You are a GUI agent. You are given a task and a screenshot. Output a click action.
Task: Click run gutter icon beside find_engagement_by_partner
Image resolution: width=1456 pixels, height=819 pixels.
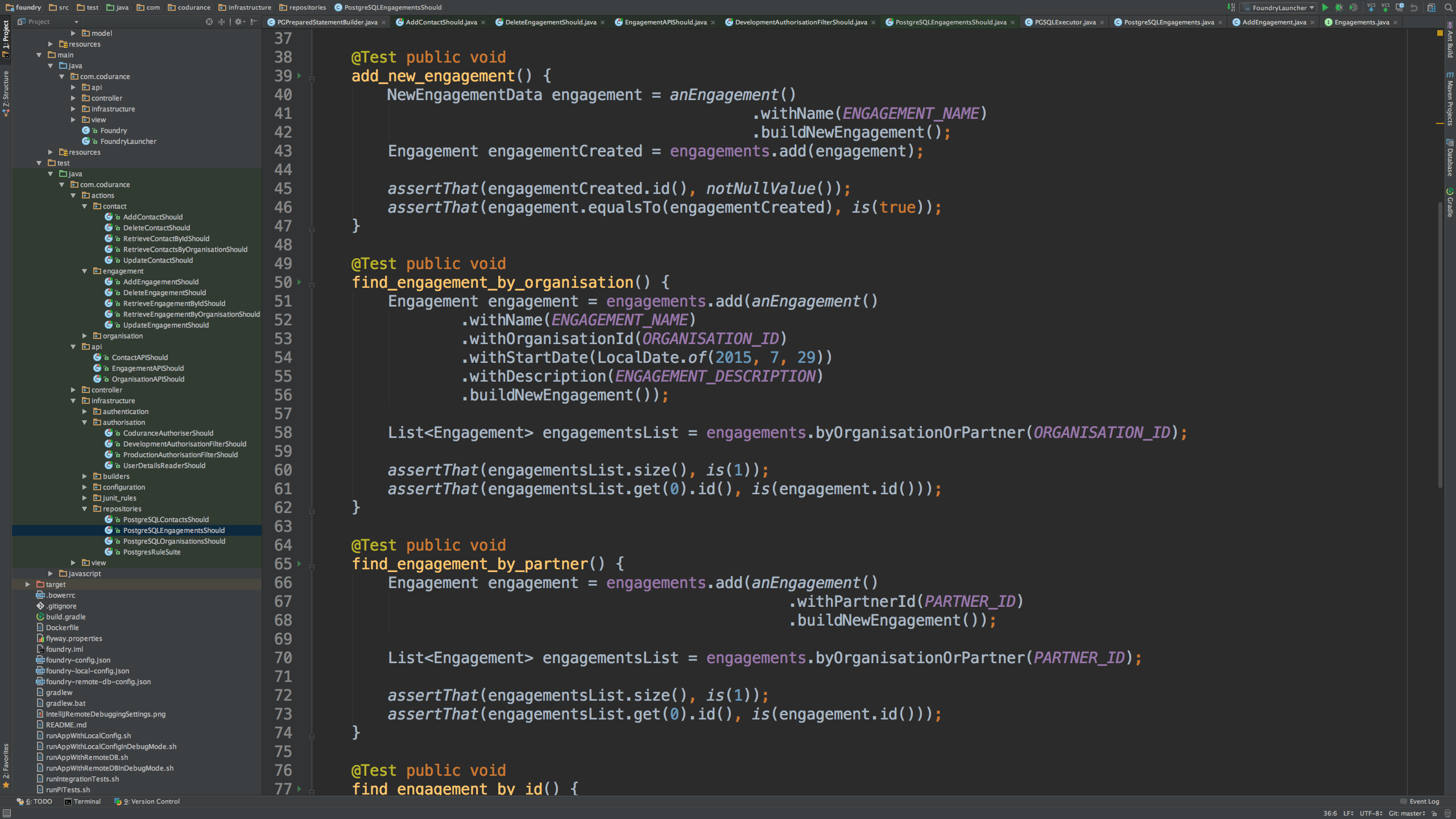coord(299,564)
